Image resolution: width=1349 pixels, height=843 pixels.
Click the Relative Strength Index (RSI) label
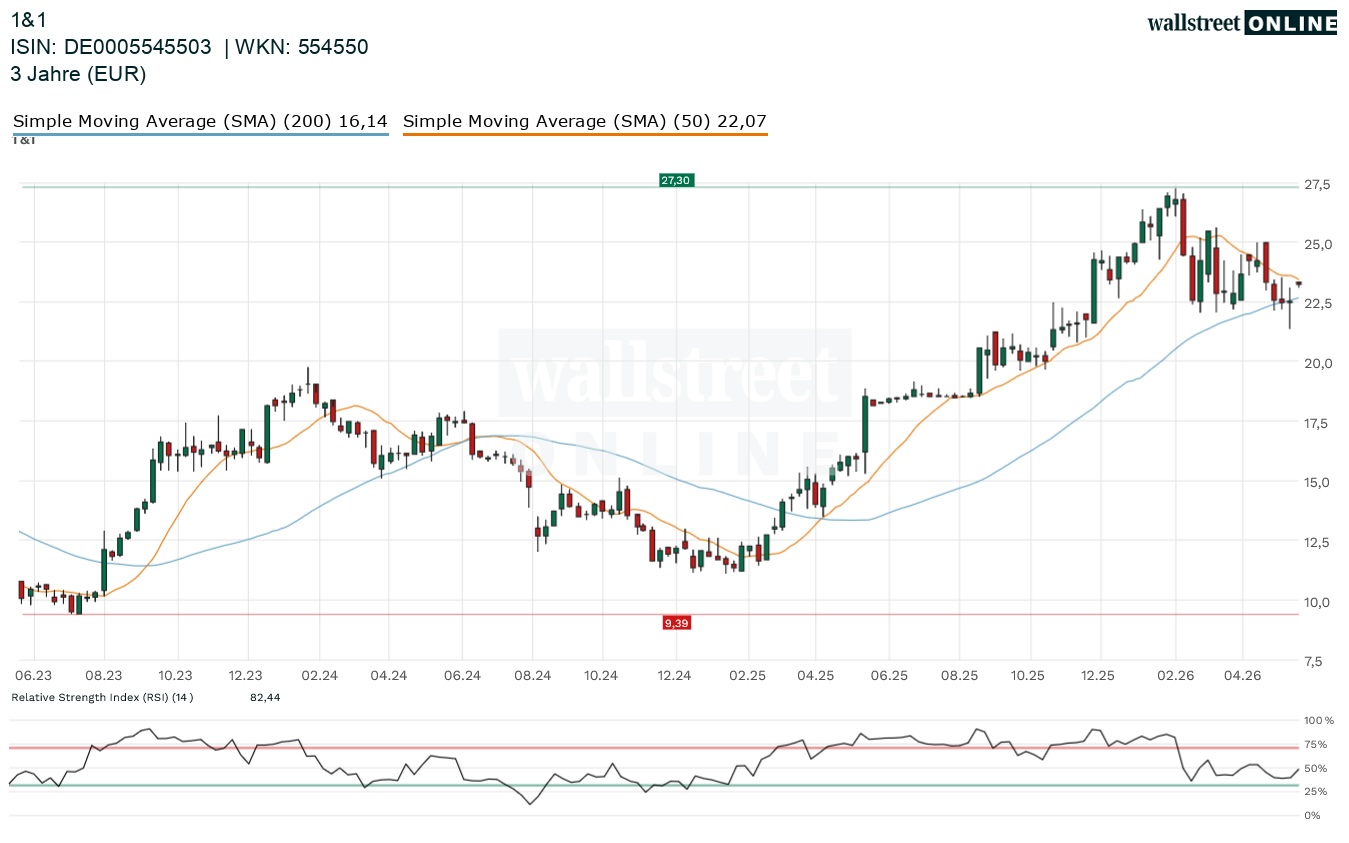click(102, 697)
